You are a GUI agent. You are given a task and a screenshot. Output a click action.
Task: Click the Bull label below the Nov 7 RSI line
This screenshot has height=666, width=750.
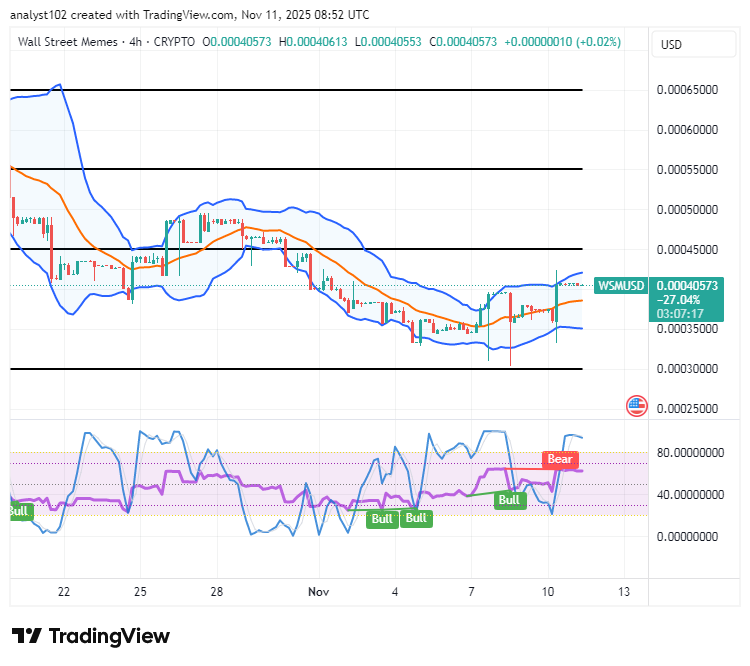(509, 500)
